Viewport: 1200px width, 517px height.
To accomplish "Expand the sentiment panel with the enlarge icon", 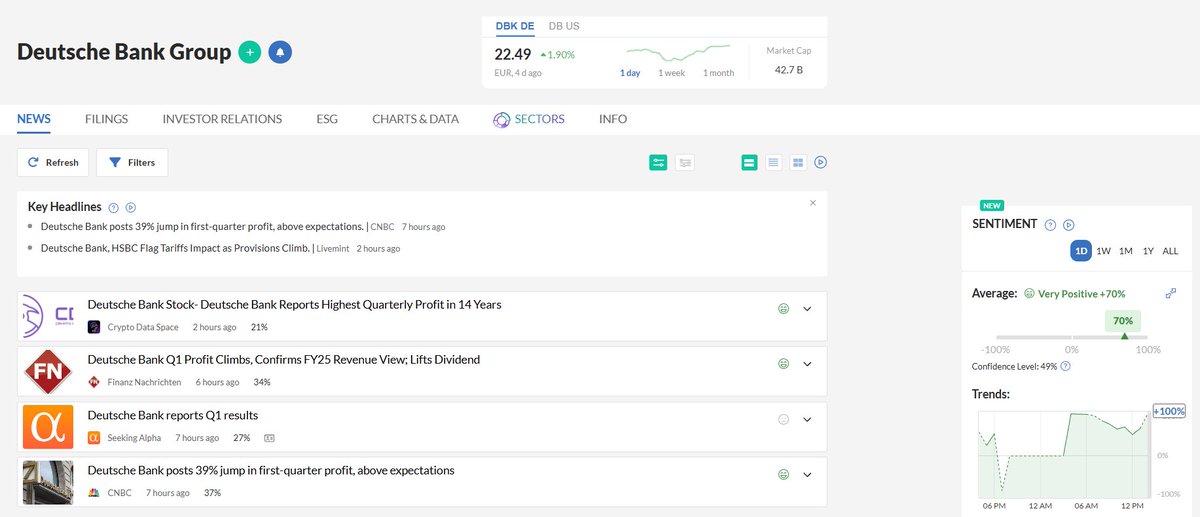I will 1171,293.
